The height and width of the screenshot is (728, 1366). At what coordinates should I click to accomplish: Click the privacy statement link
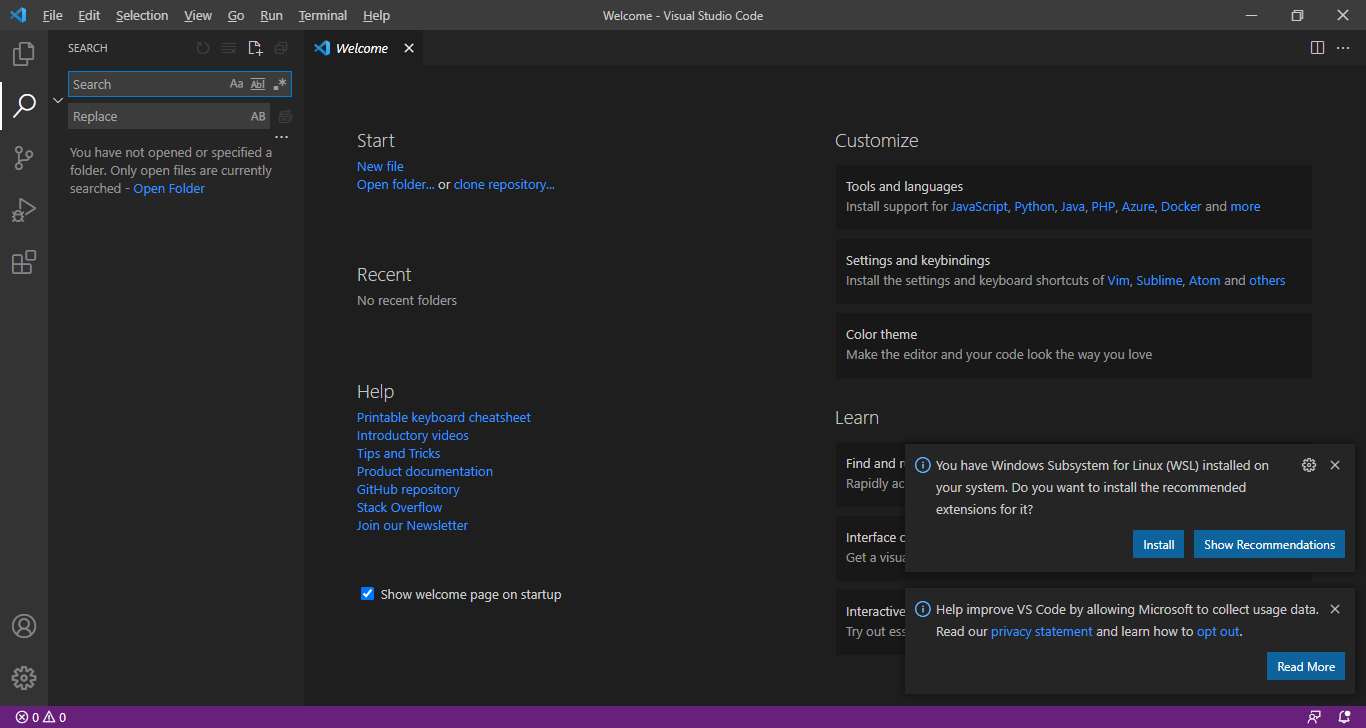[x=1042, y=631]
